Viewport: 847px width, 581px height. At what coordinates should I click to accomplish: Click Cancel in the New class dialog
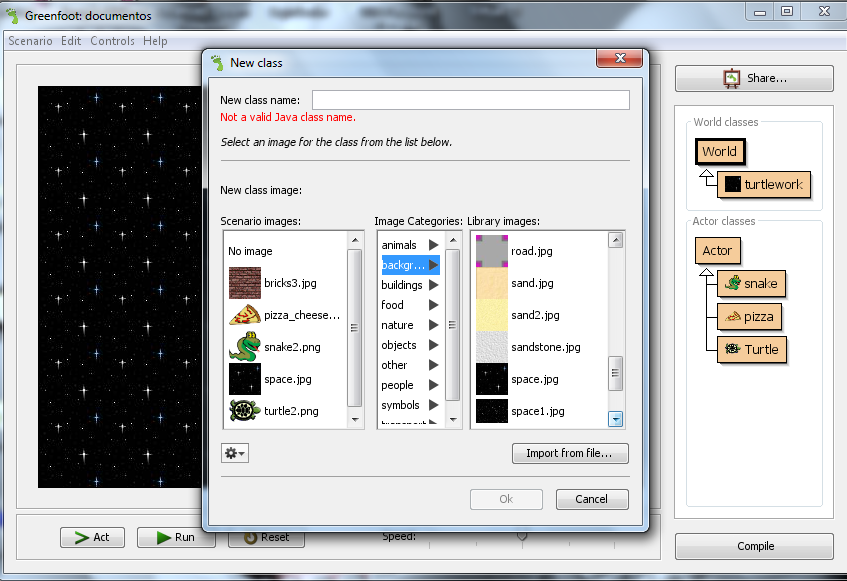(x=592, y=499)
